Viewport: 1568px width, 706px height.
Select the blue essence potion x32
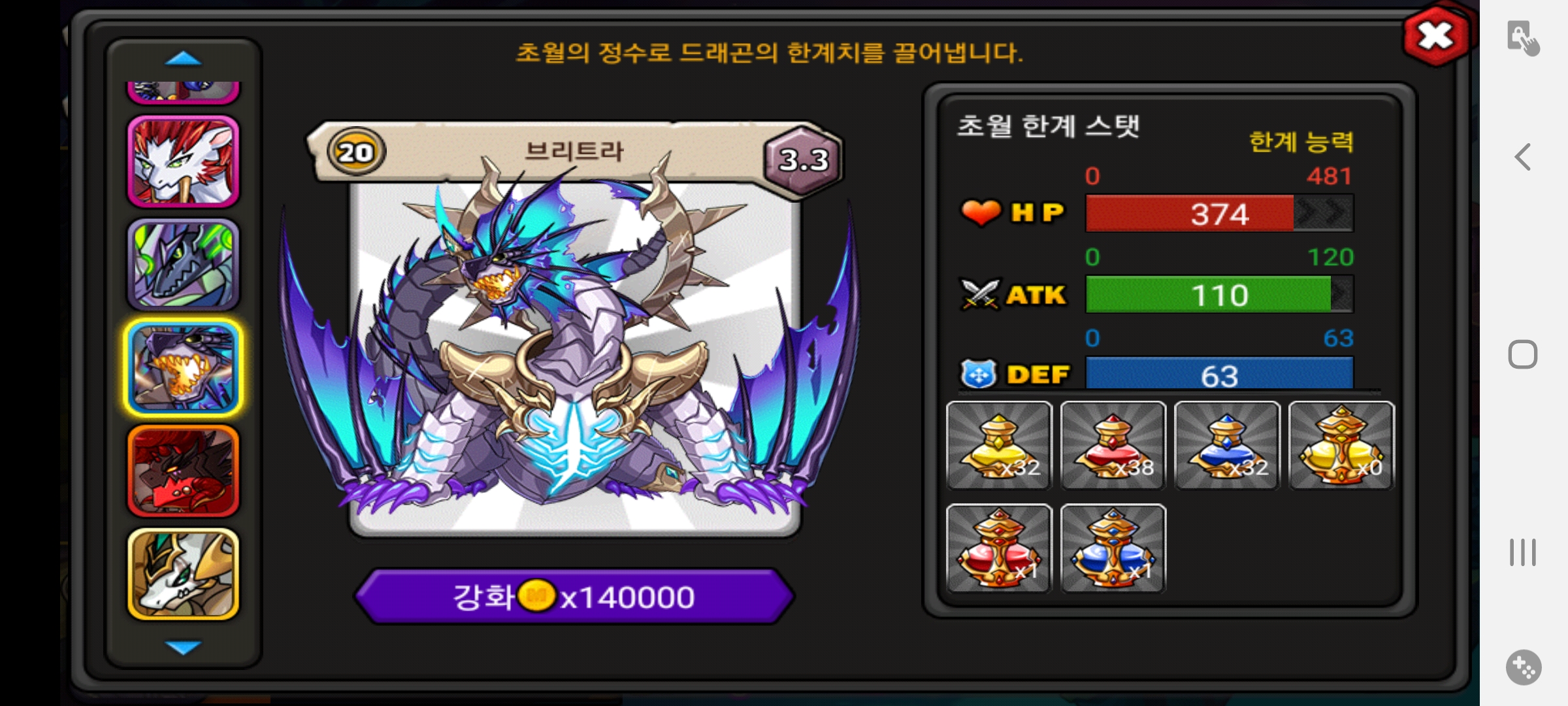point(1227,446)
